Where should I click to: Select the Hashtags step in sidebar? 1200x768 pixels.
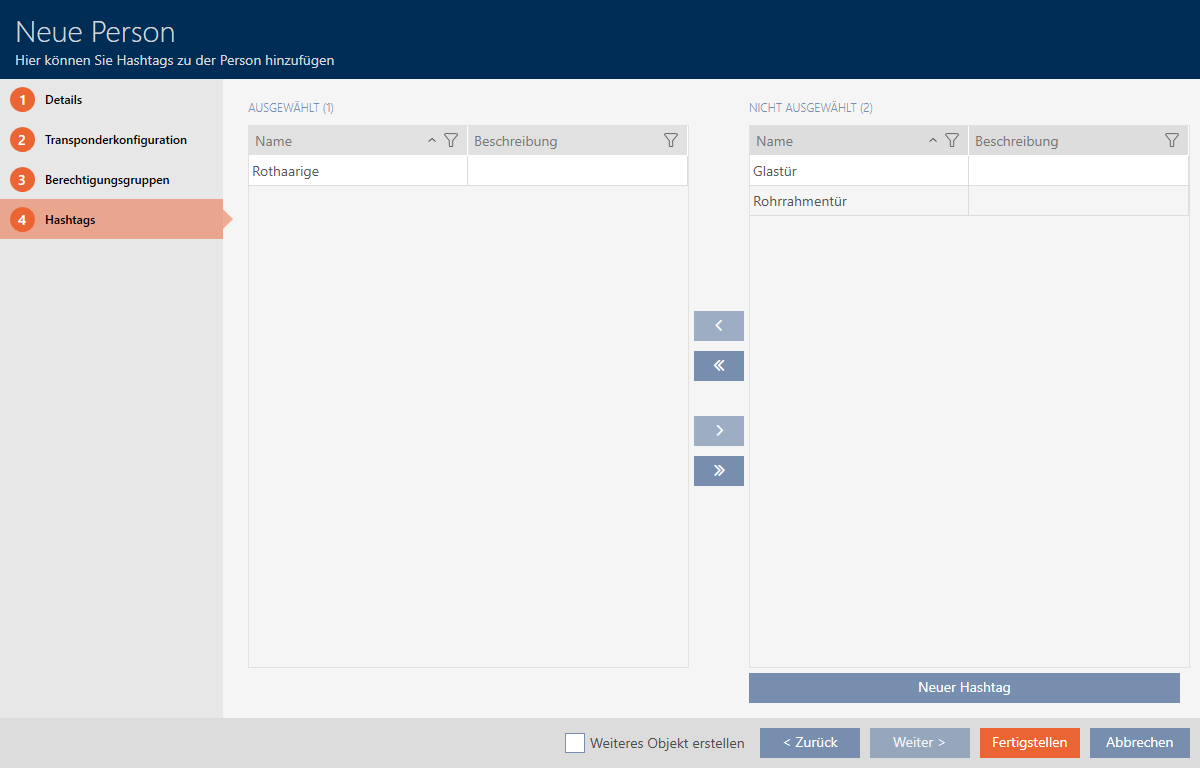(x=70, y=220)
